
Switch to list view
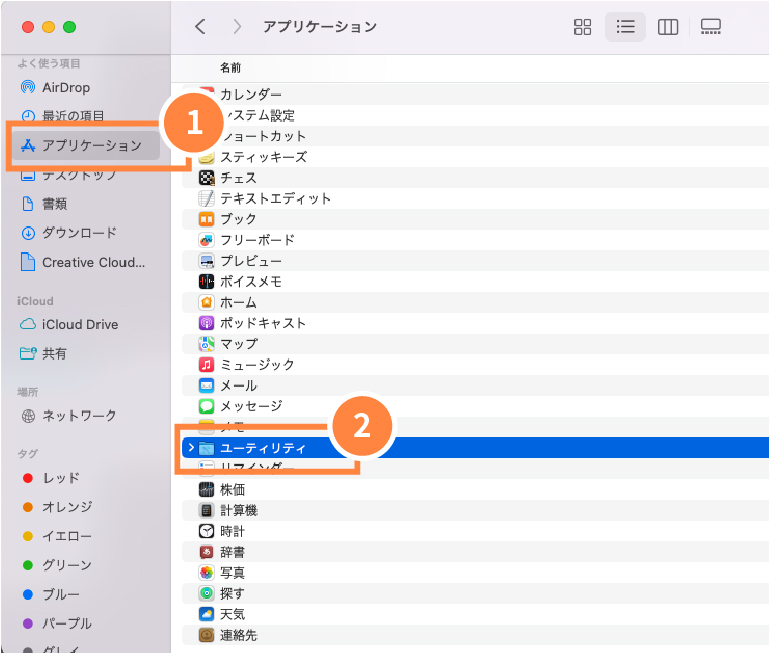point(625,27)
